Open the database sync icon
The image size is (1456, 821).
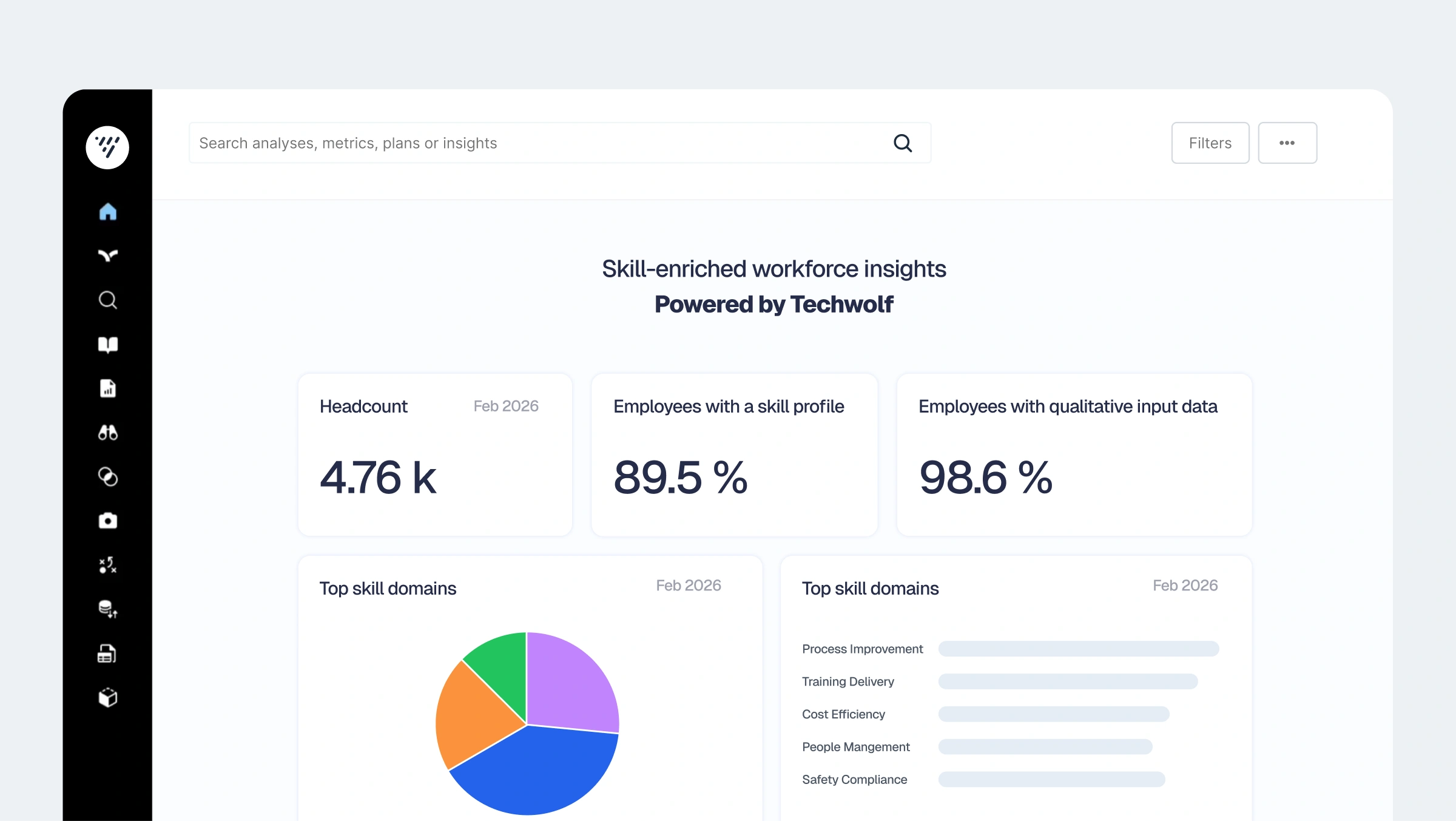tap(107, 609)
